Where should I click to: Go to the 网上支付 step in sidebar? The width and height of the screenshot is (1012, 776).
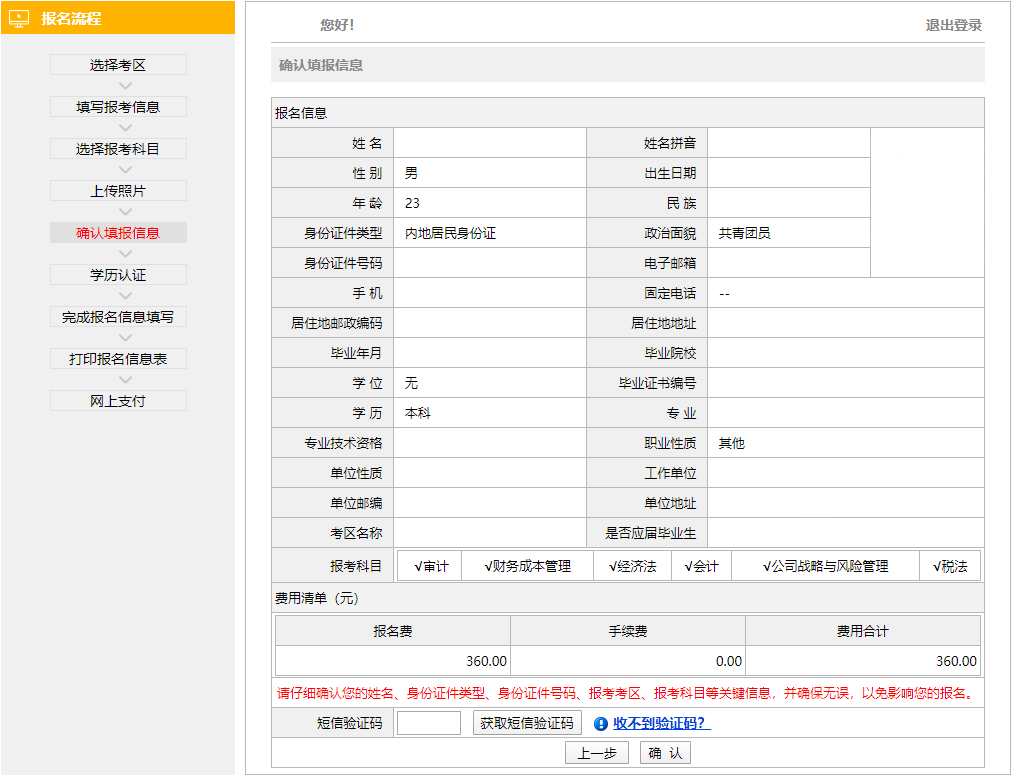click(x=118, y=399)
